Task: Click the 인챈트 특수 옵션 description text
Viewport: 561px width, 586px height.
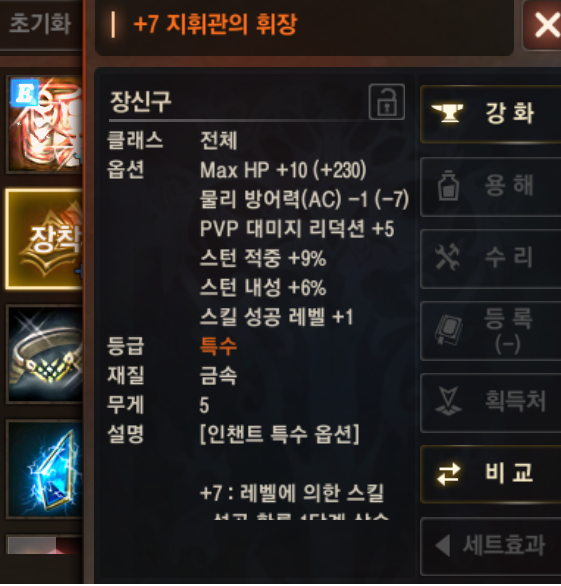Action: click(x=280, y=434)
